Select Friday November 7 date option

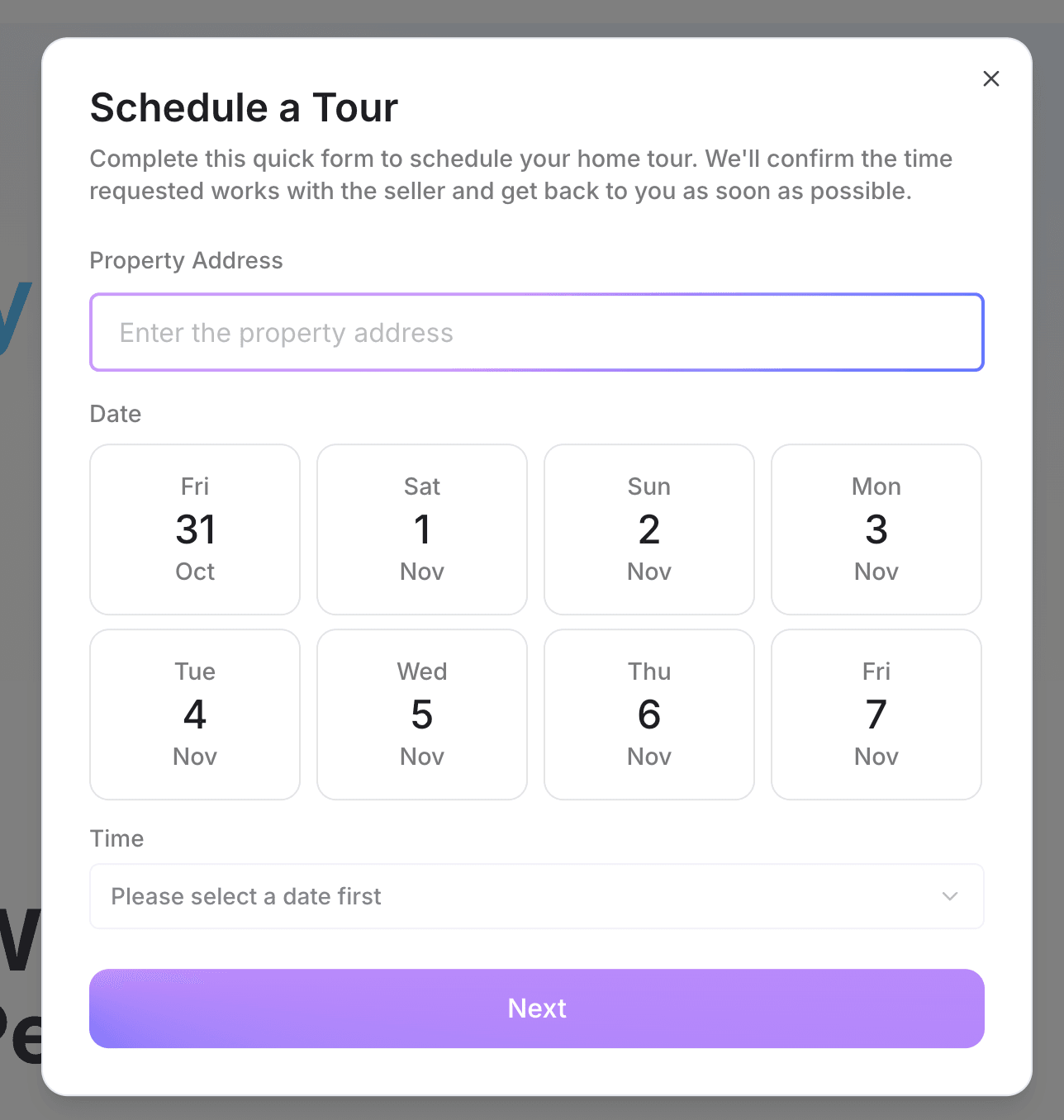click(876, 714)
